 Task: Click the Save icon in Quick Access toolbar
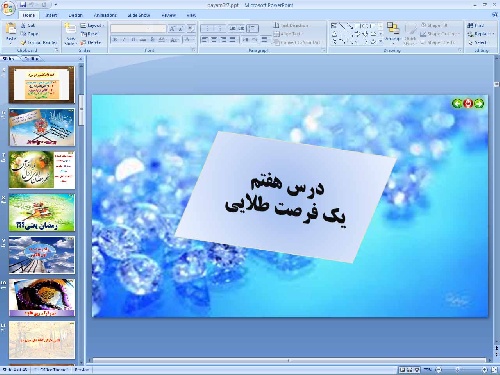(x=23, y=5)
